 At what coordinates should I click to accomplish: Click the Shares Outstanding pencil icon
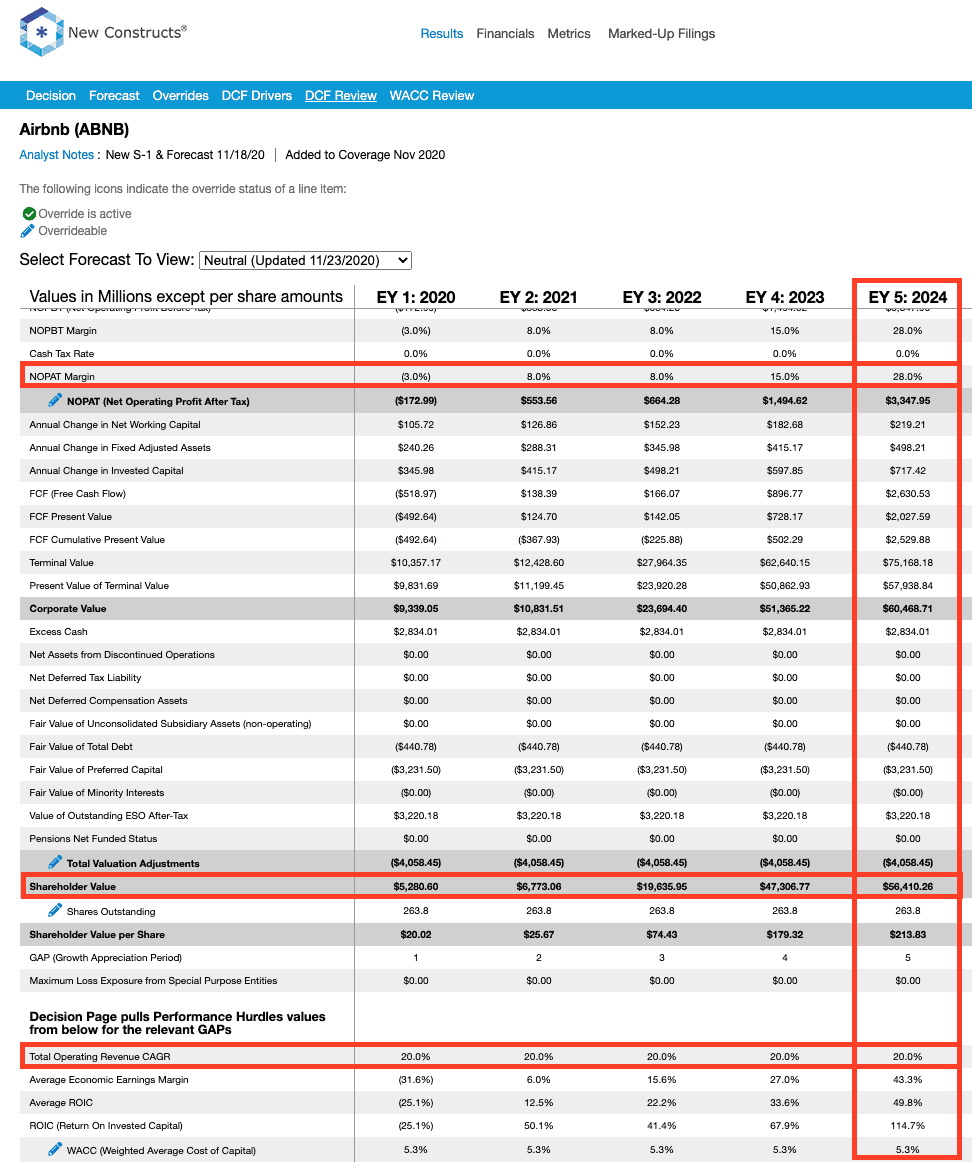[x=55, y=910]
